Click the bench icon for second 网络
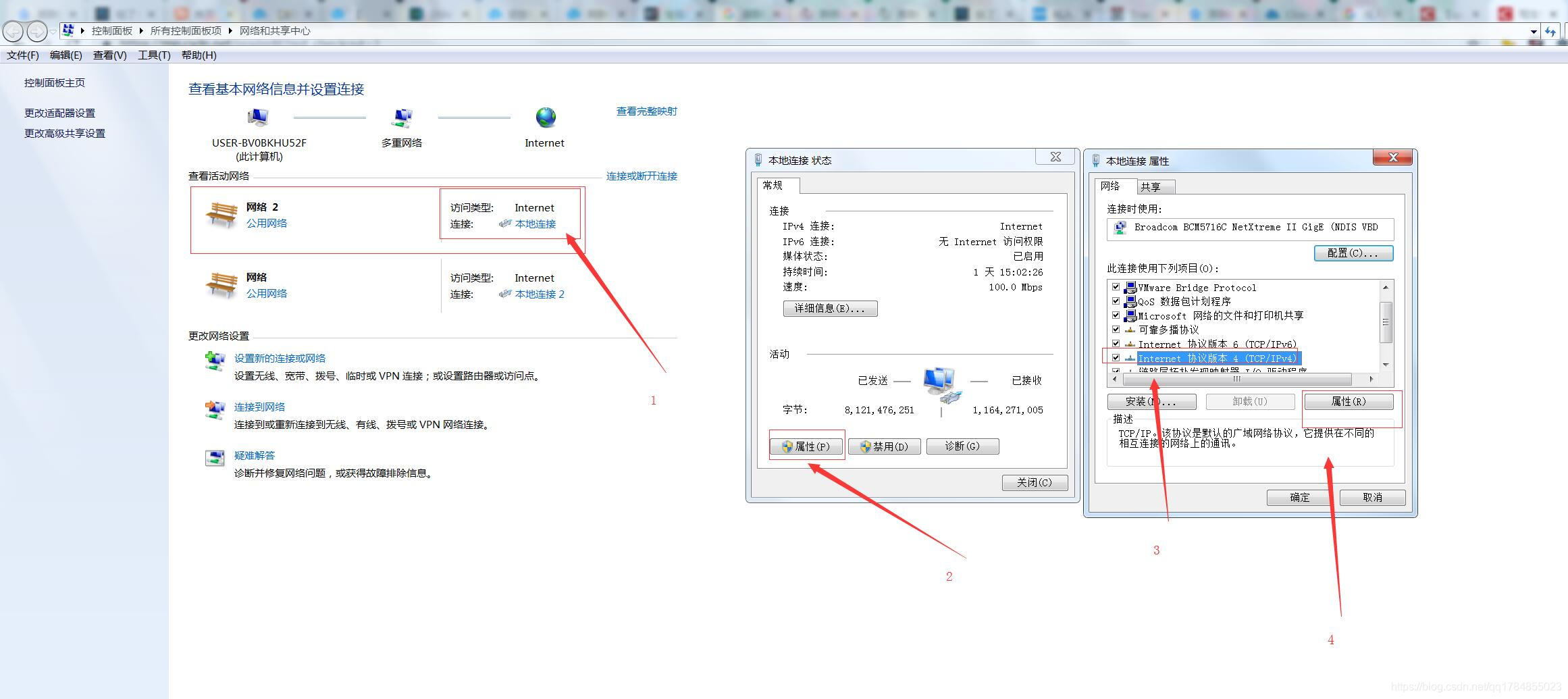The width and height of the screenshot is (1568, 699). click(222, 284)
